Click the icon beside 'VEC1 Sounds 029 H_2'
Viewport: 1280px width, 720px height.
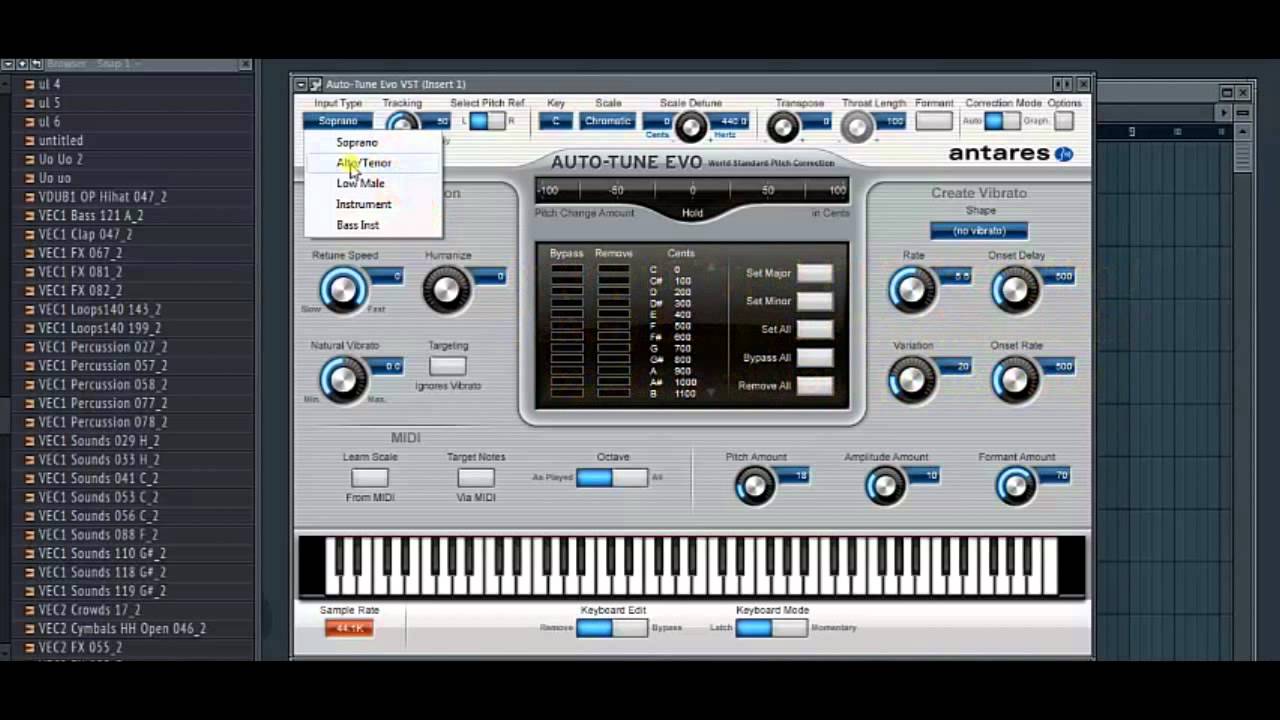30,441
